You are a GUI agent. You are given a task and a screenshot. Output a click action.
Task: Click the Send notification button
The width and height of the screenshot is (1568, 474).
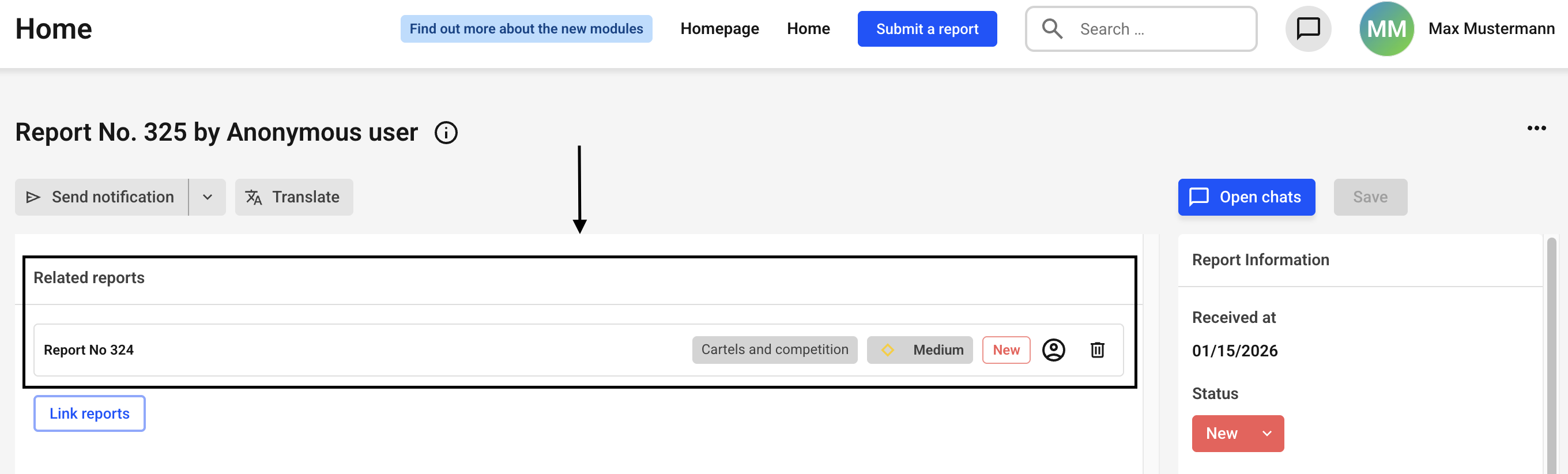(101, 197)
